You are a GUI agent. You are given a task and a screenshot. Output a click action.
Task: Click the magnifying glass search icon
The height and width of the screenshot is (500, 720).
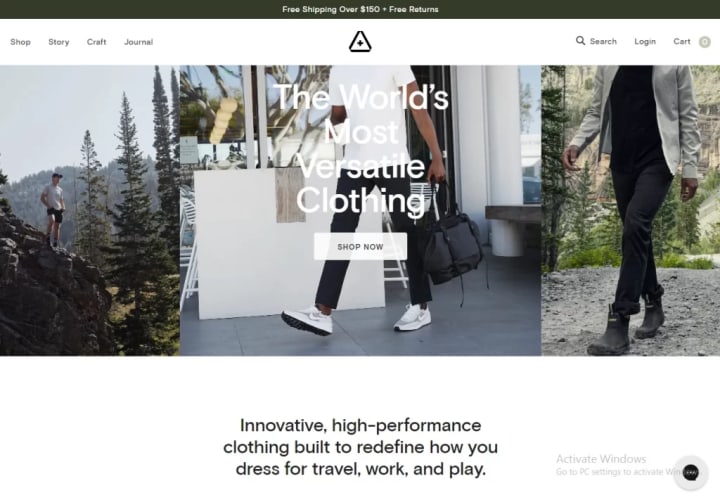580,41
